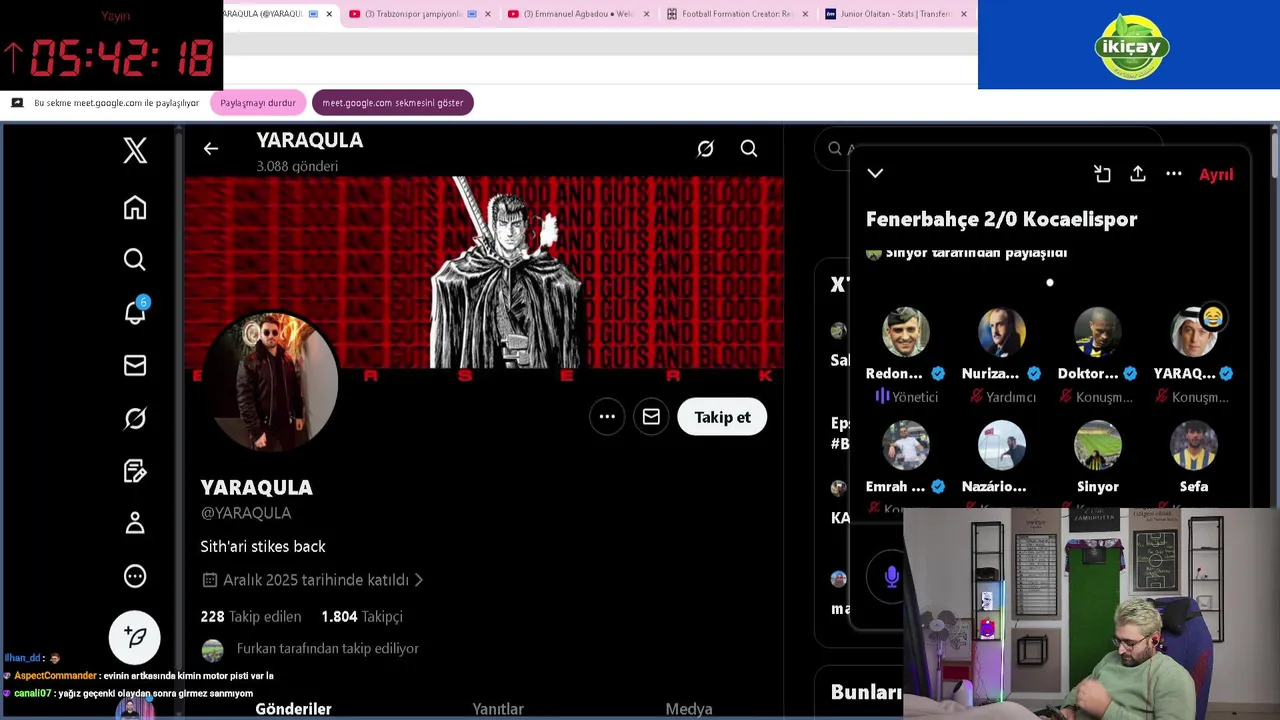Close the Trabzonspor browser tab

tap(488, 14)
